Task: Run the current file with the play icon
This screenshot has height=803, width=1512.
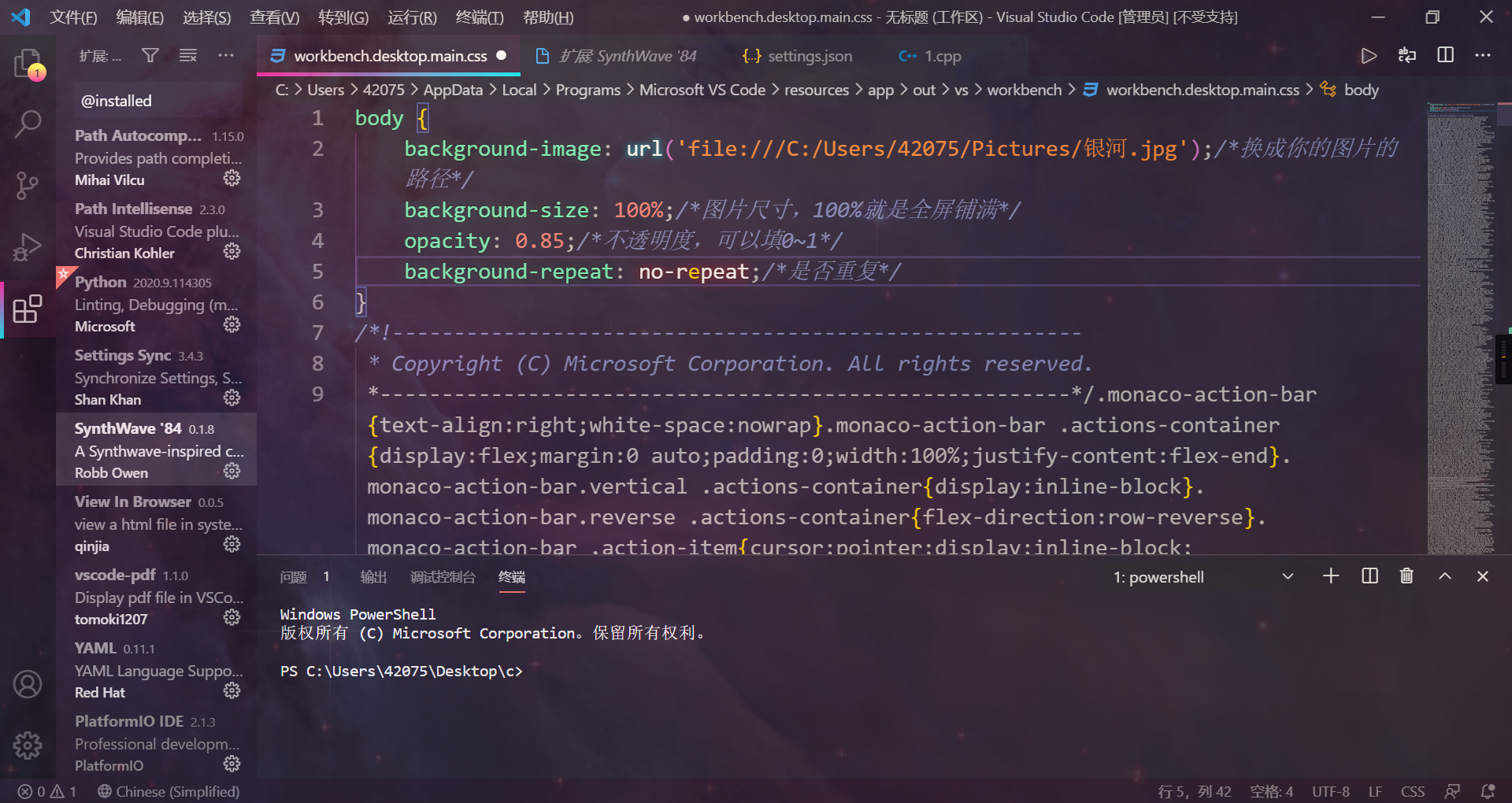Action: (1369, 55)
